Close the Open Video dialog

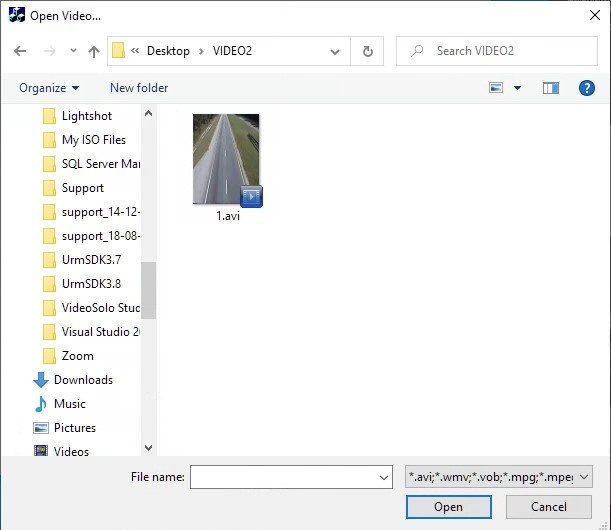[595, 15]
